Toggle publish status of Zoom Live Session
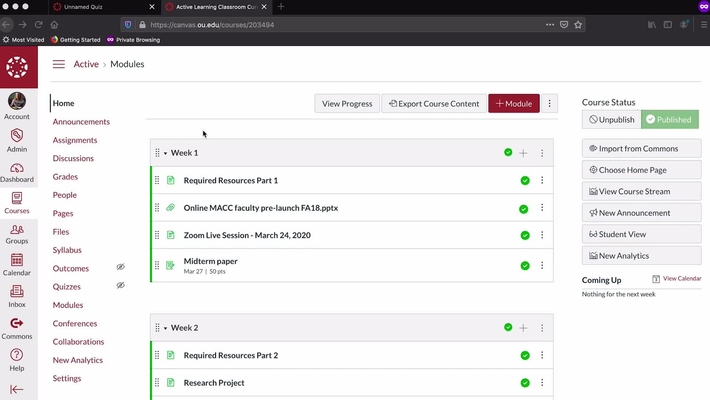 tap(525, 235)
